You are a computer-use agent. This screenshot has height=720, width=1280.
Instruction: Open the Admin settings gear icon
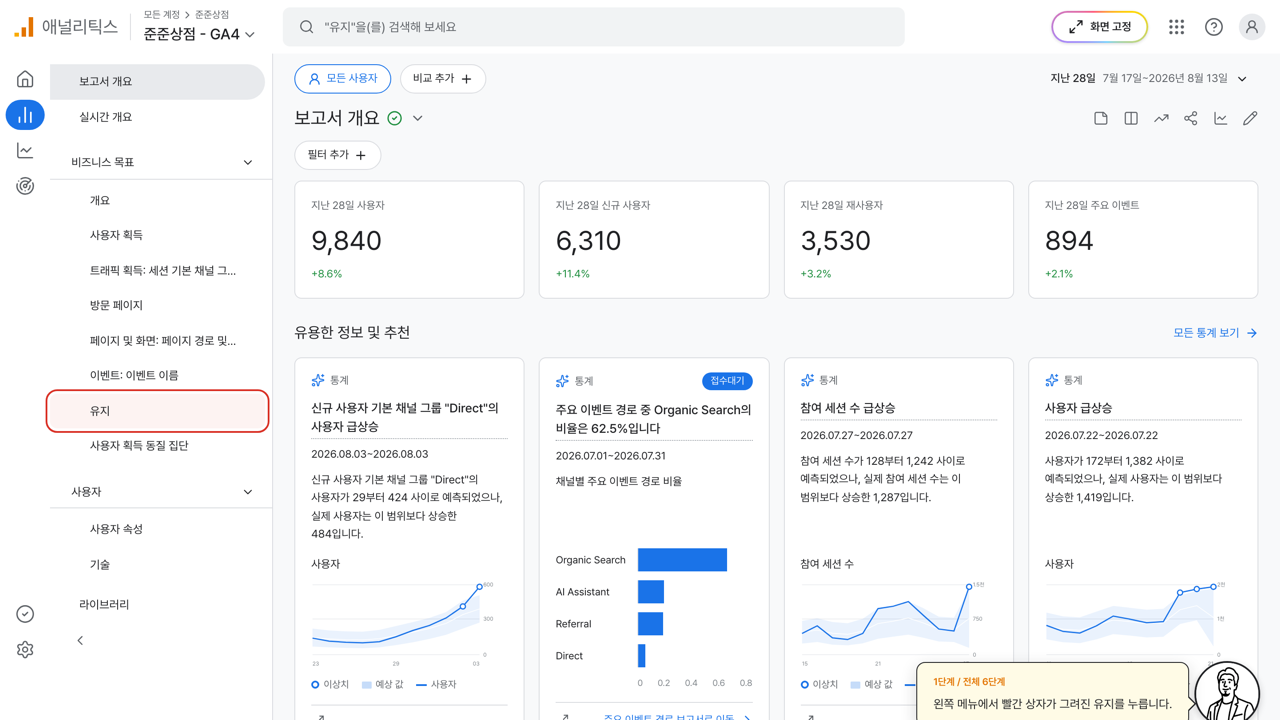point(25,650)
